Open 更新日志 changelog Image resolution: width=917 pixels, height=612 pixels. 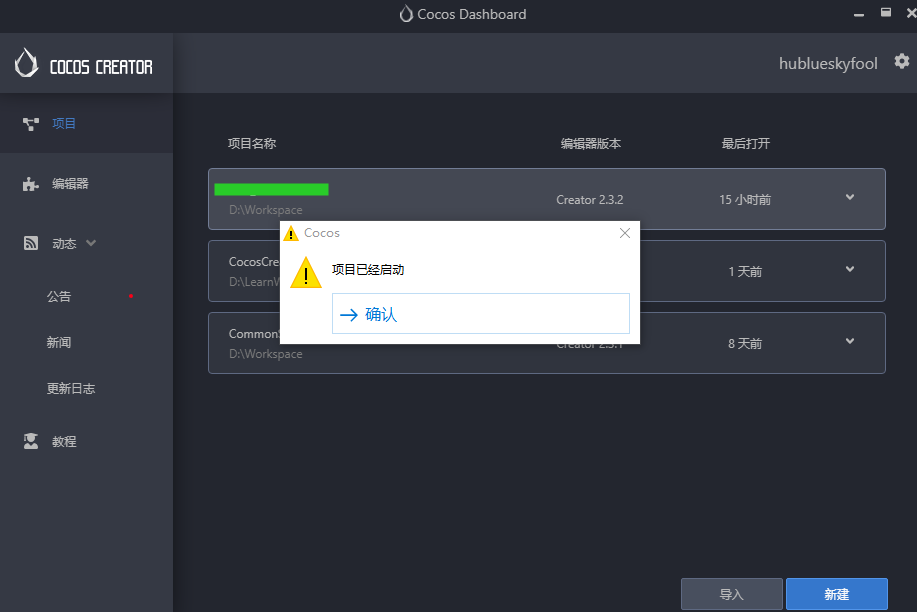click(x=71, y=388)
